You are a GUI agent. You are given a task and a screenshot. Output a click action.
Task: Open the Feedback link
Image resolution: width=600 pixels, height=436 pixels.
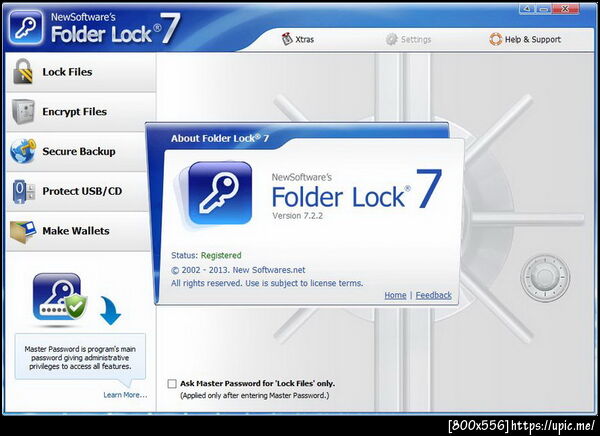pos(434,295)
